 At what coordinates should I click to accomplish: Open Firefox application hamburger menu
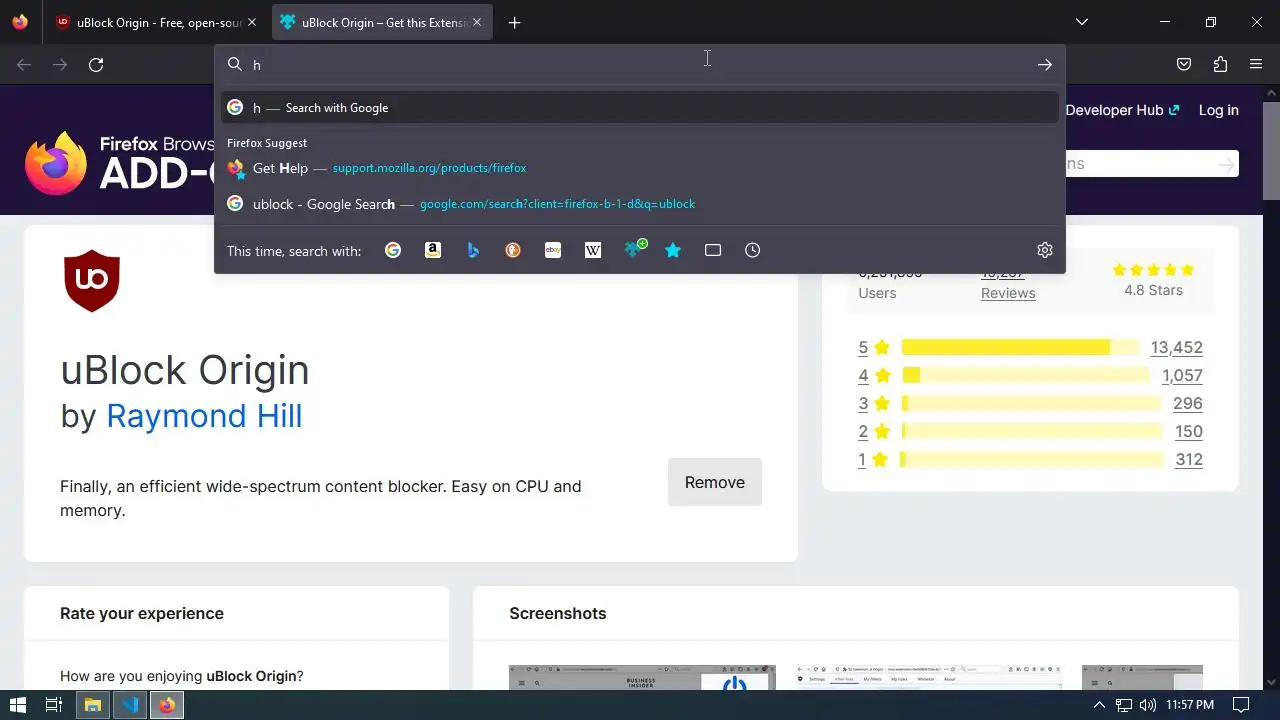(1256, 64)
